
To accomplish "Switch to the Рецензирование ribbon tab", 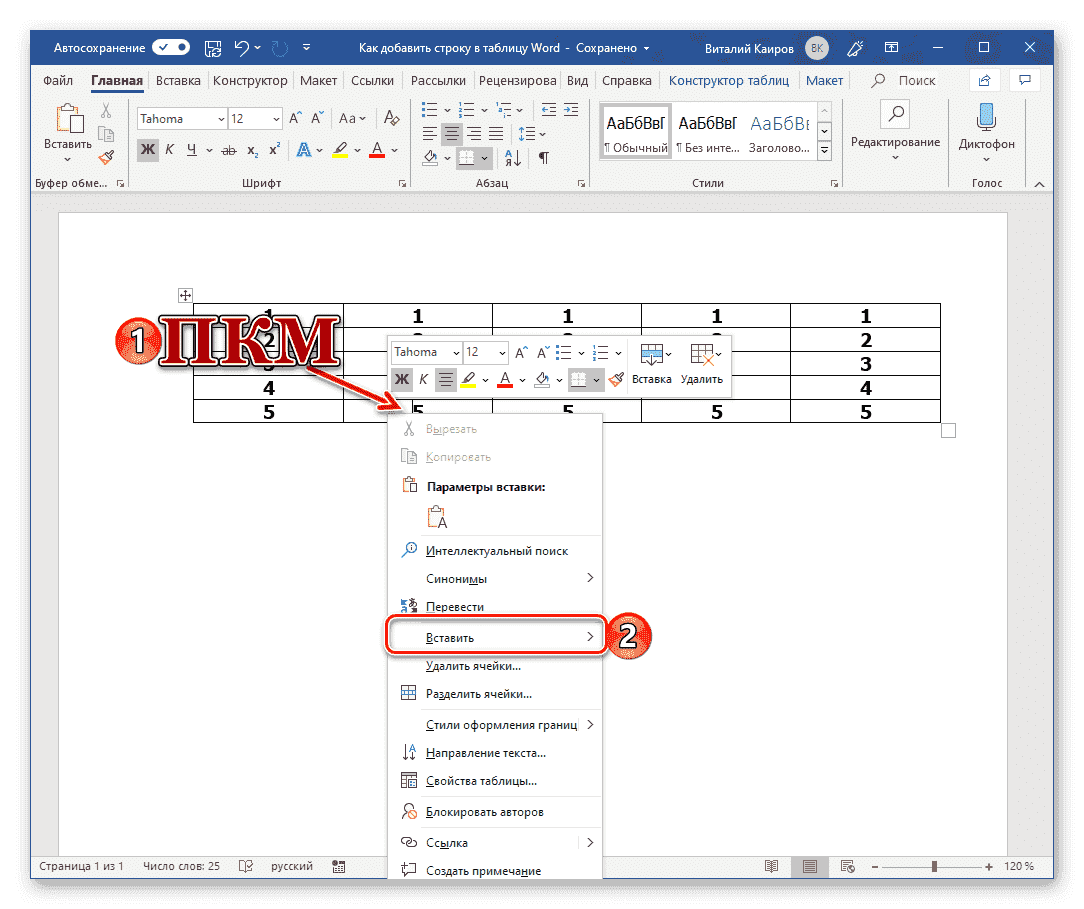I will click(x=517, y=80).
